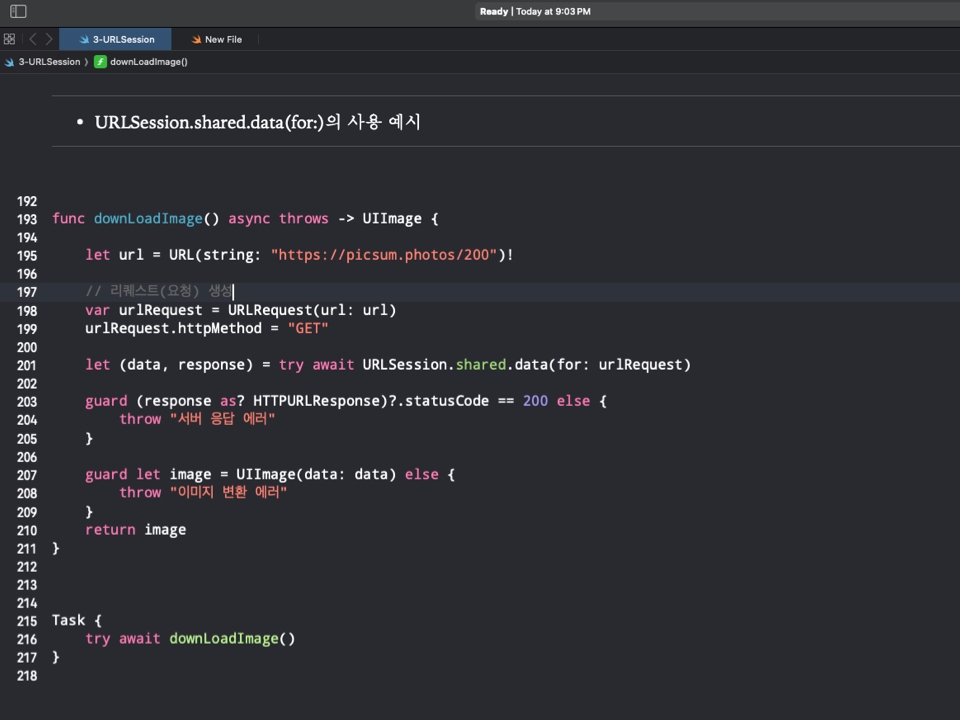Switch to the New File tab
The width and height of the screenshot is (960, 720).
click(223, 40)
